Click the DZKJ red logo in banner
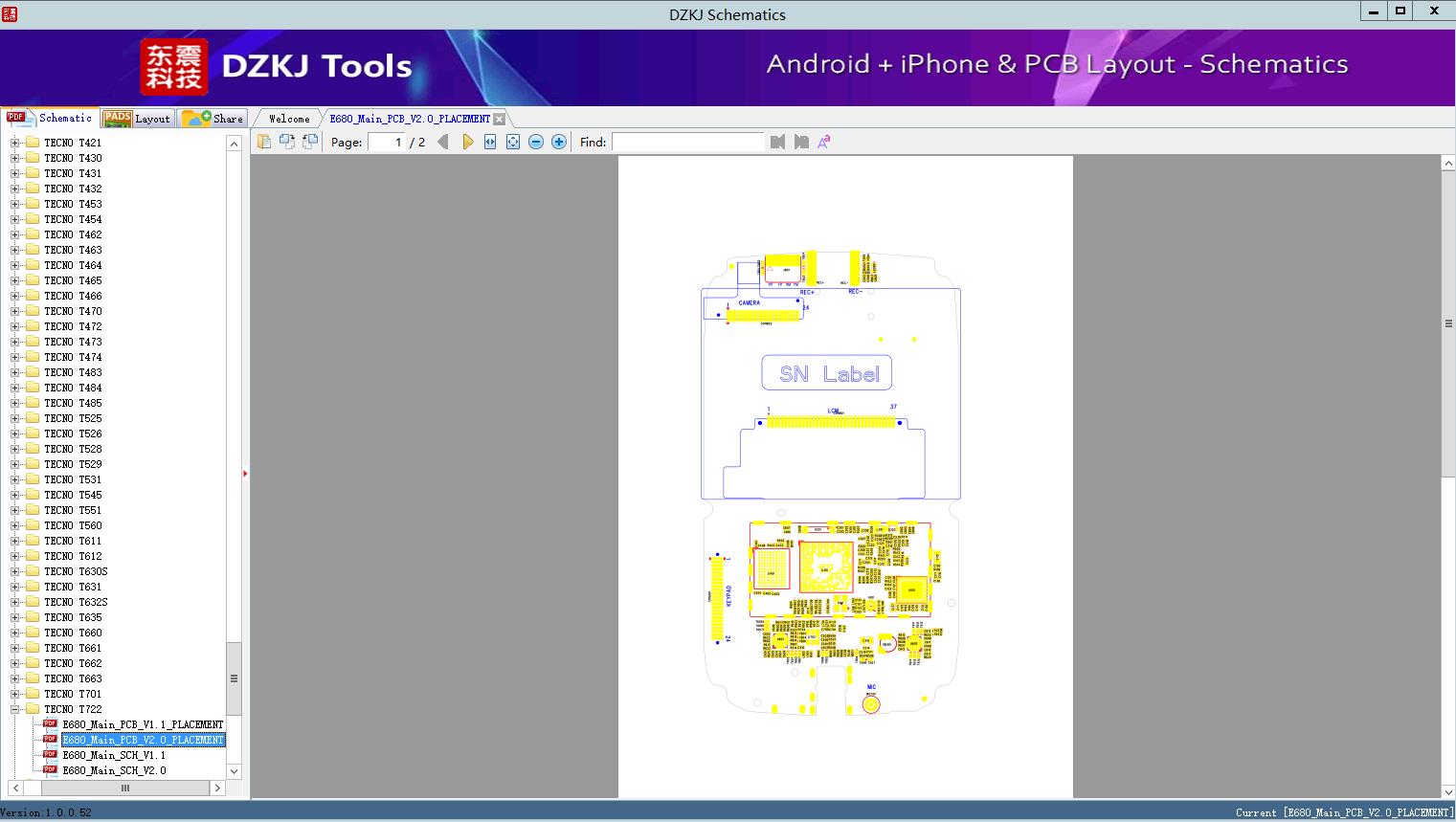The width and height of the screenshot is (1456, 822). [x=174, y=66]
